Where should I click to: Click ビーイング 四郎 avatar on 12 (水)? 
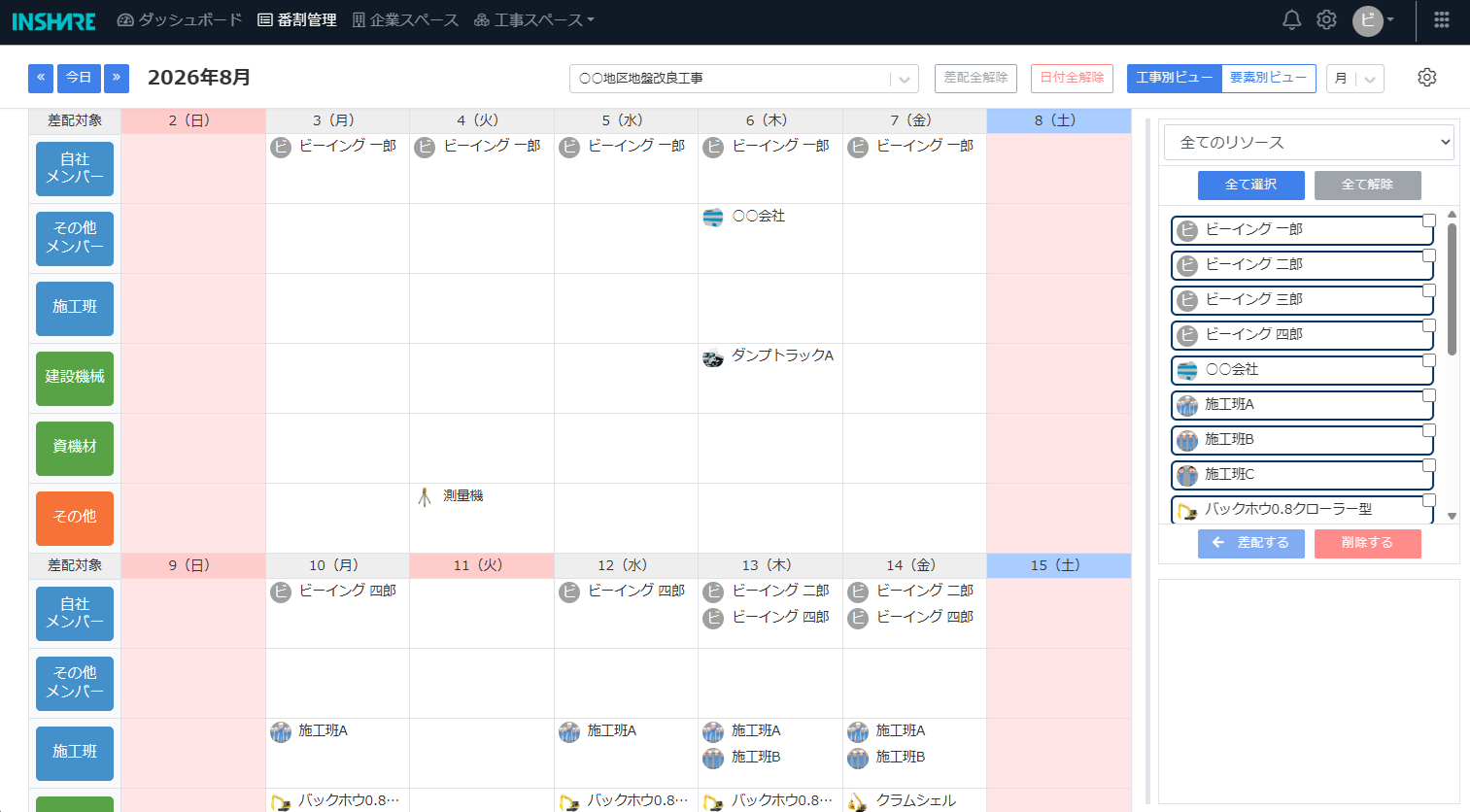(x=569, y=592)
